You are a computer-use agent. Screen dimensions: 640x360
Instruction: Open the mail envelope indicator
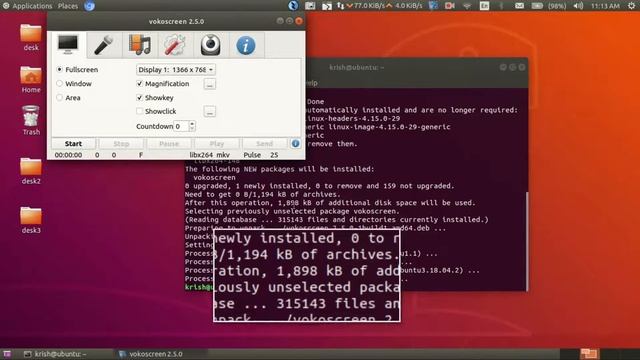click(x=519, y=6)
